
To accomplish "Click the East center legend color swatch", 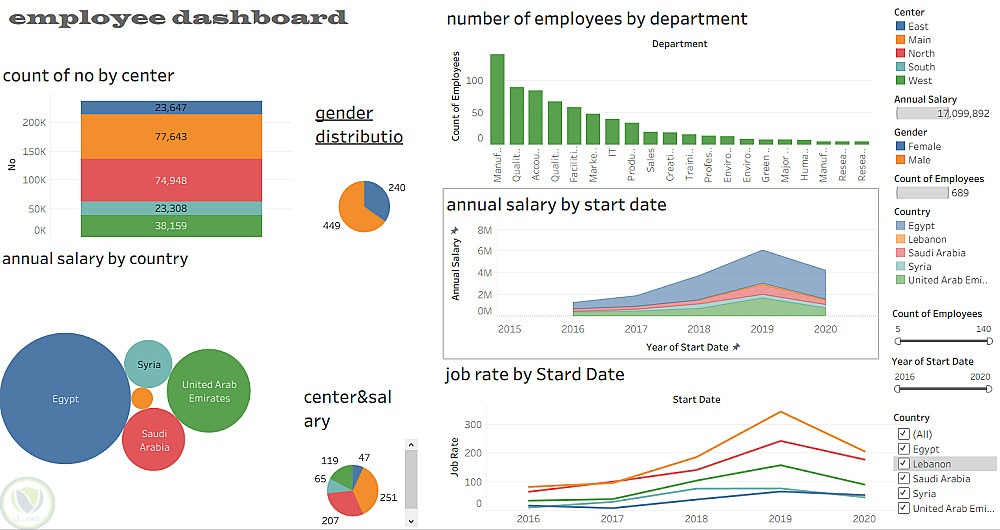I will (901, 26).
